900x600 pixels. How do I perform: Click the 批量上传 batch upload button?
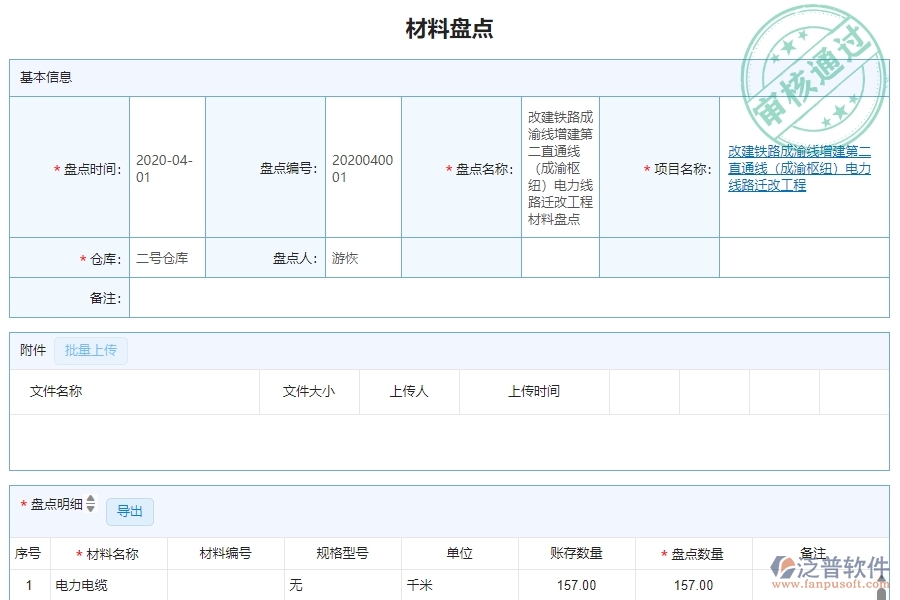point(89,350)
